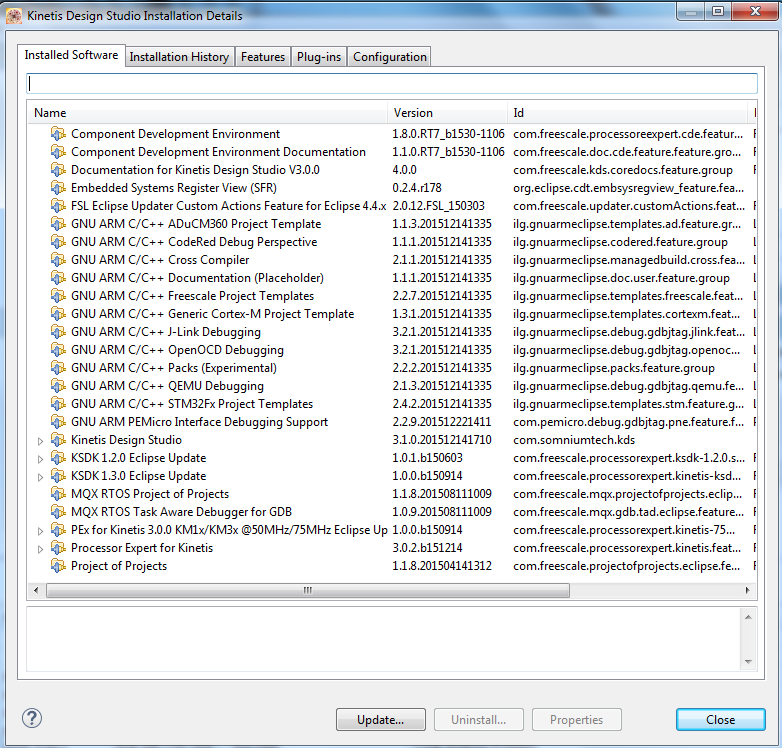
Task: Open the Configuration tab
Action: point(390,57)
